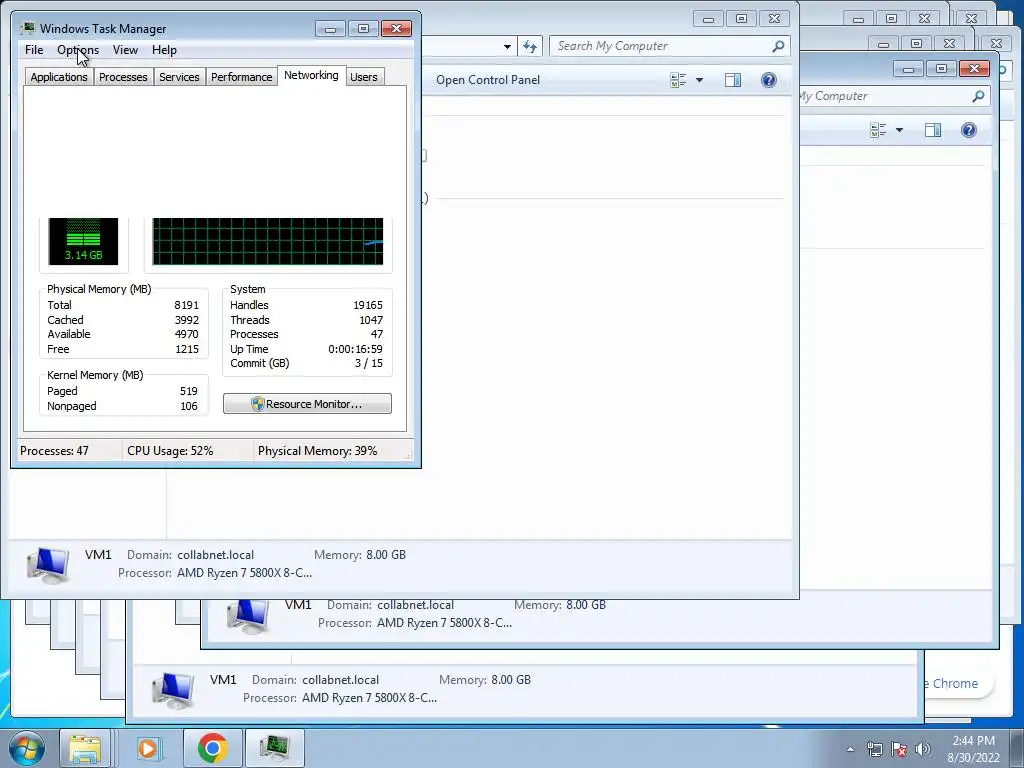Open the File menu in Task Manager
Image resolution: width=1024 pixels, height=768 pixels.
click(34, 50)
